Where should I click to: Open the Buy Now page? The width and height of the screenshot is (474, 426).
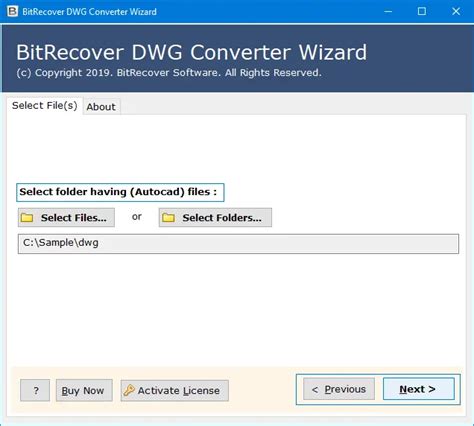(x=84, y=390)
